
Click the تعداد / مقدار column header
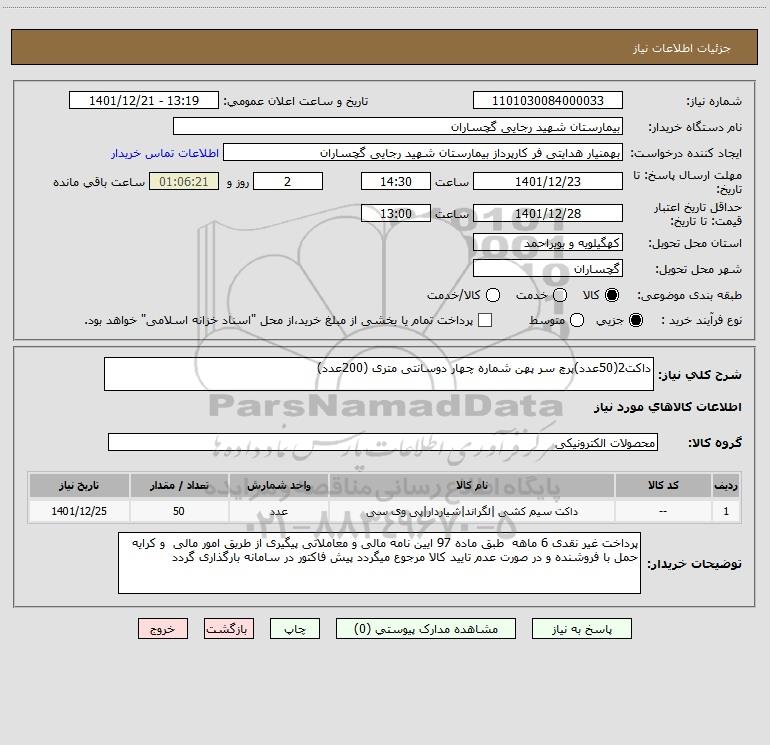[179, 485]
